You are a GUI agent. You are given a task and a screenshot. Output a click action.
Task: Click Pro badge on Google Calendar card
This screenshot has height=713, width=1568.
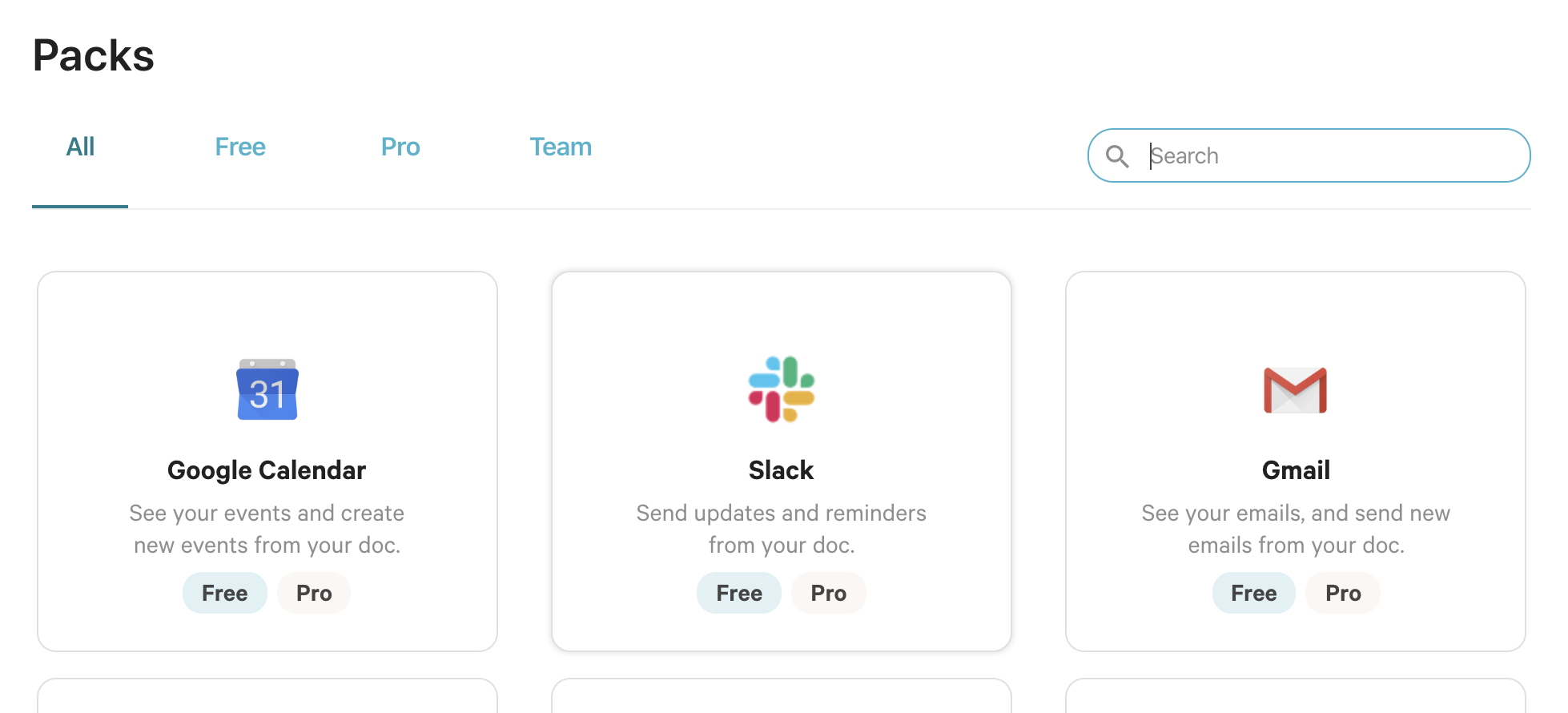pyautogui.click(x=314, y=594)
